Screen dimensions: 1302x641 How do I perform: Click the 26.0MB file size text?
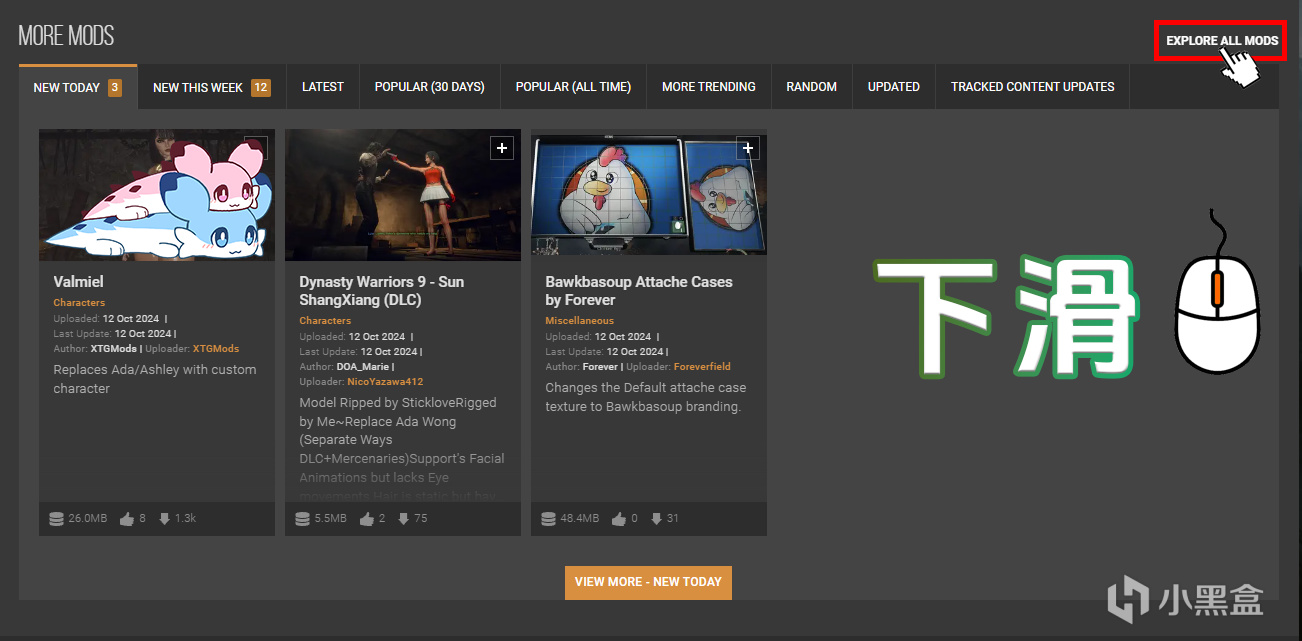click(x=88, y=518)
